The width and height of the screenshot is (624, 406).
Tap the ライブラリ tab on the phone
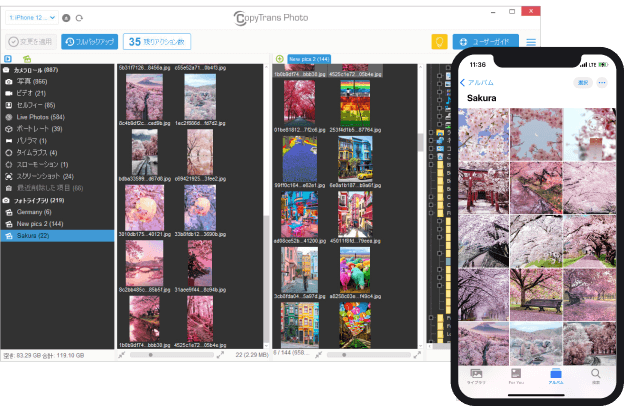tap(476, 376)
